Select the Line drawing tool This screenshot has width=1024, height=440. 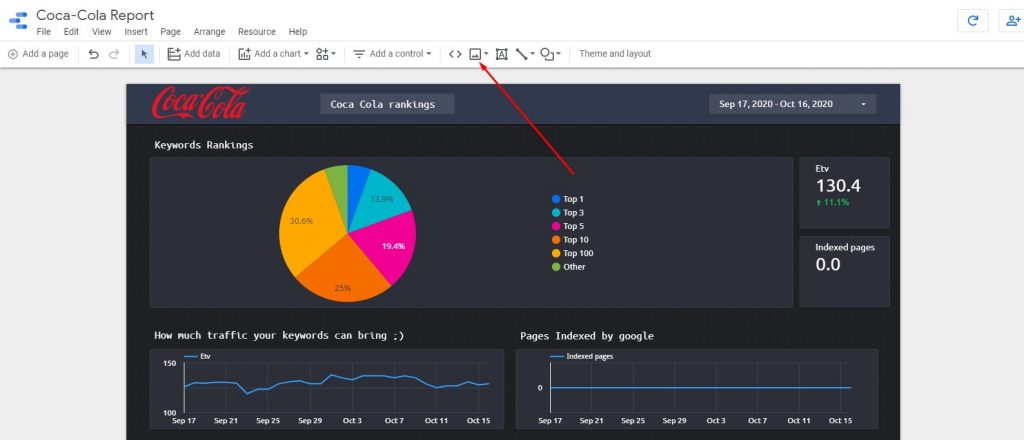(521, 54)
